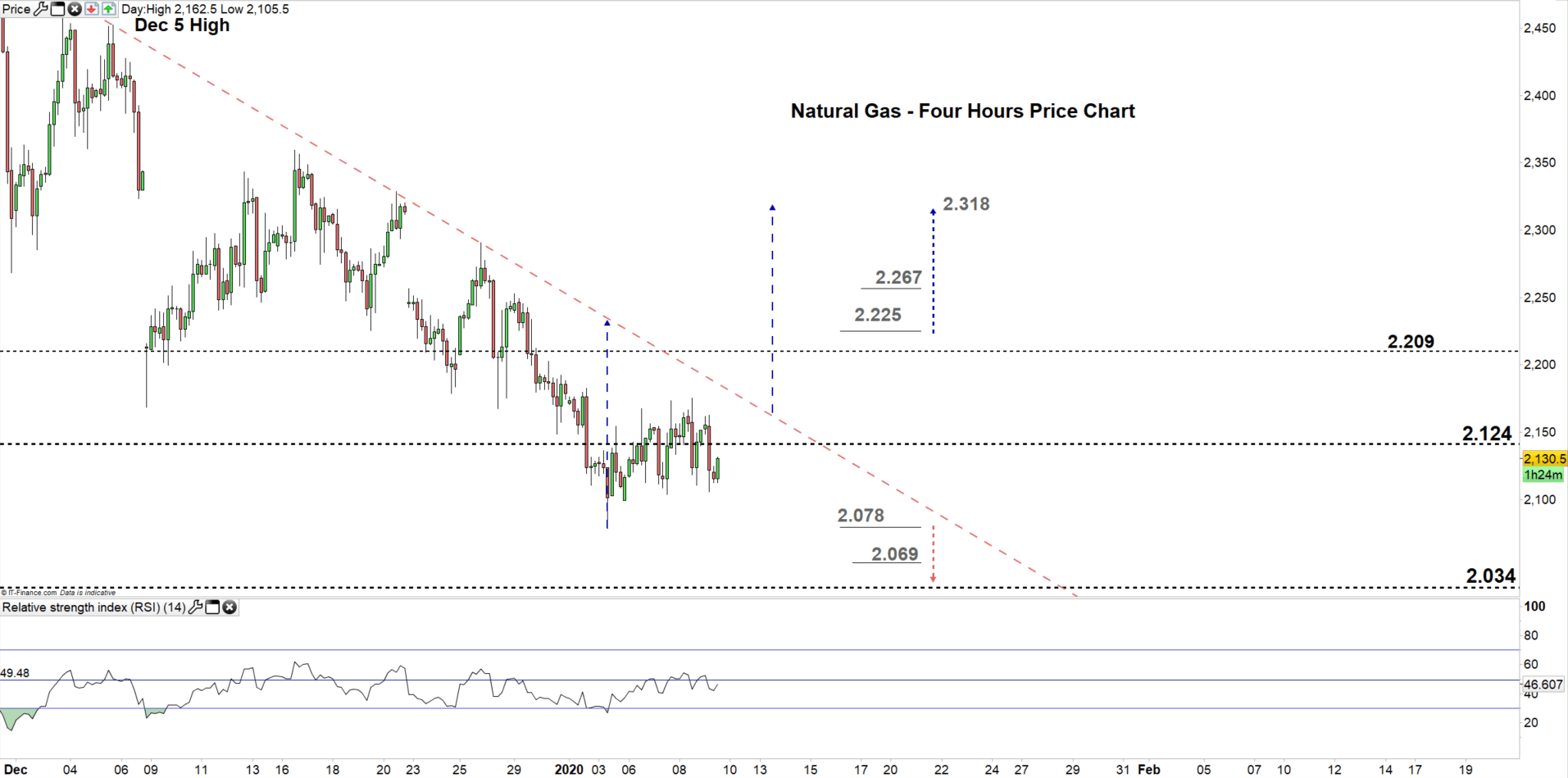Click the RSI 49.48 reading text
This screenshot has width=1568, height=778.
15,673
